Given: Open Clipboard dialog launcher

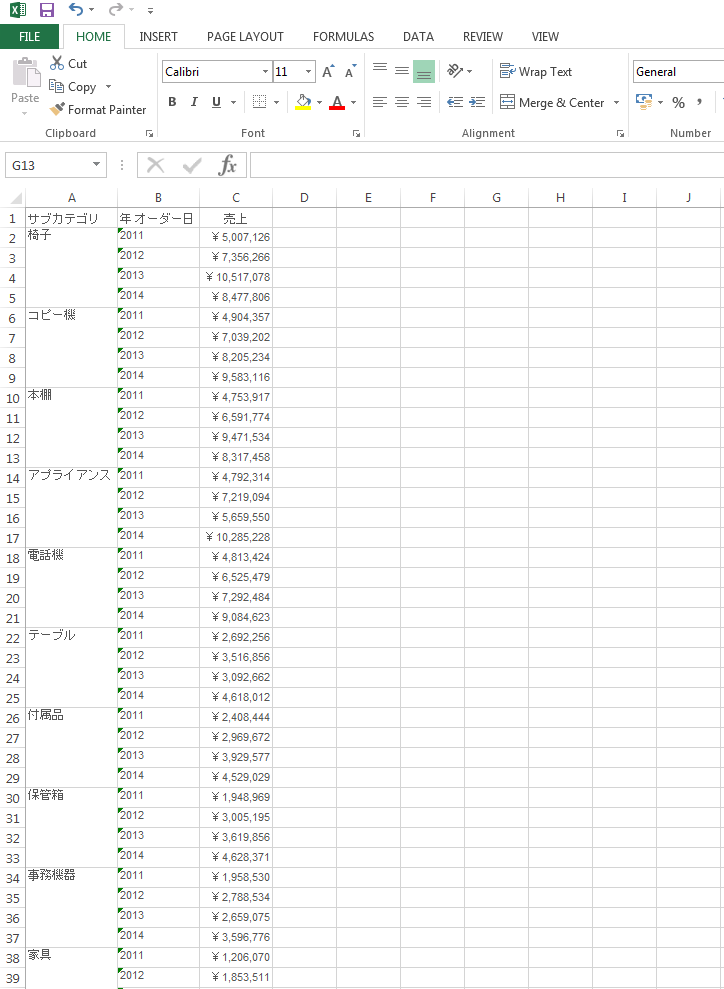Looking at the screenshot, I should pos(149,133).
